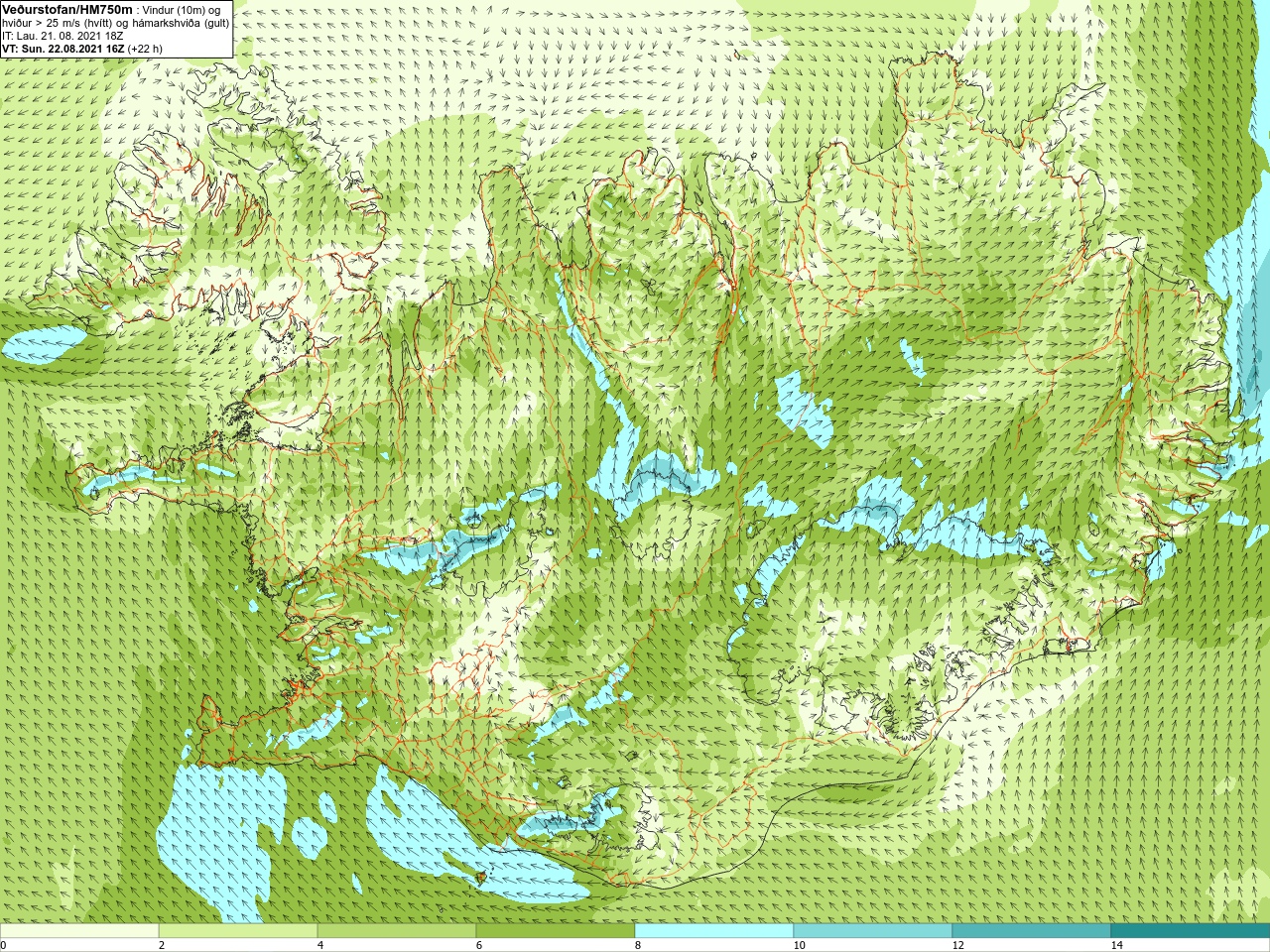The image size is (1270, 952).
Task: Click the legend scale value "12"
Action: pyautogui.click(x=957, y=945)
